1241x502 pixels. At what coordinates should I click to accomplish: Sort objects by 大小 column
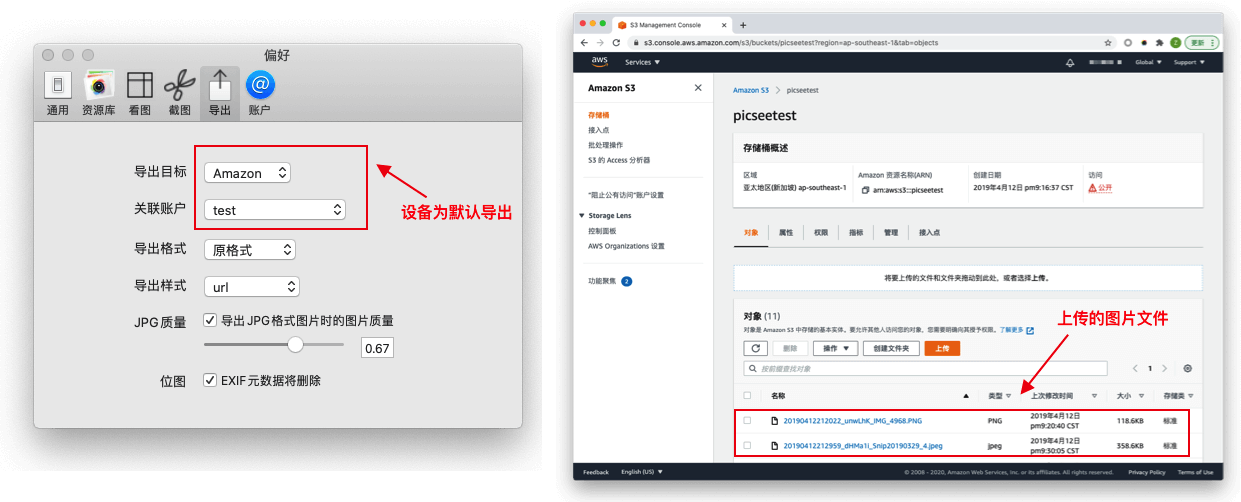coord(1128,396)
